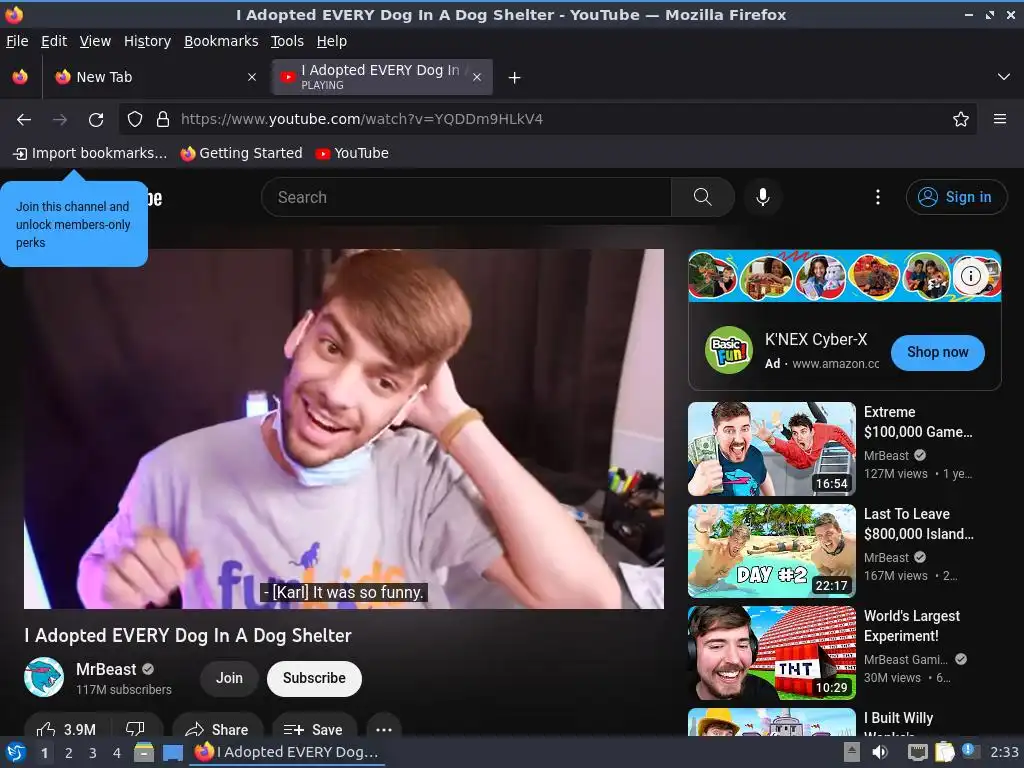Open more actions ellipsis below video
This screenshot has width=1024, height=768.
pyautogui.click(x=384, y=729)
